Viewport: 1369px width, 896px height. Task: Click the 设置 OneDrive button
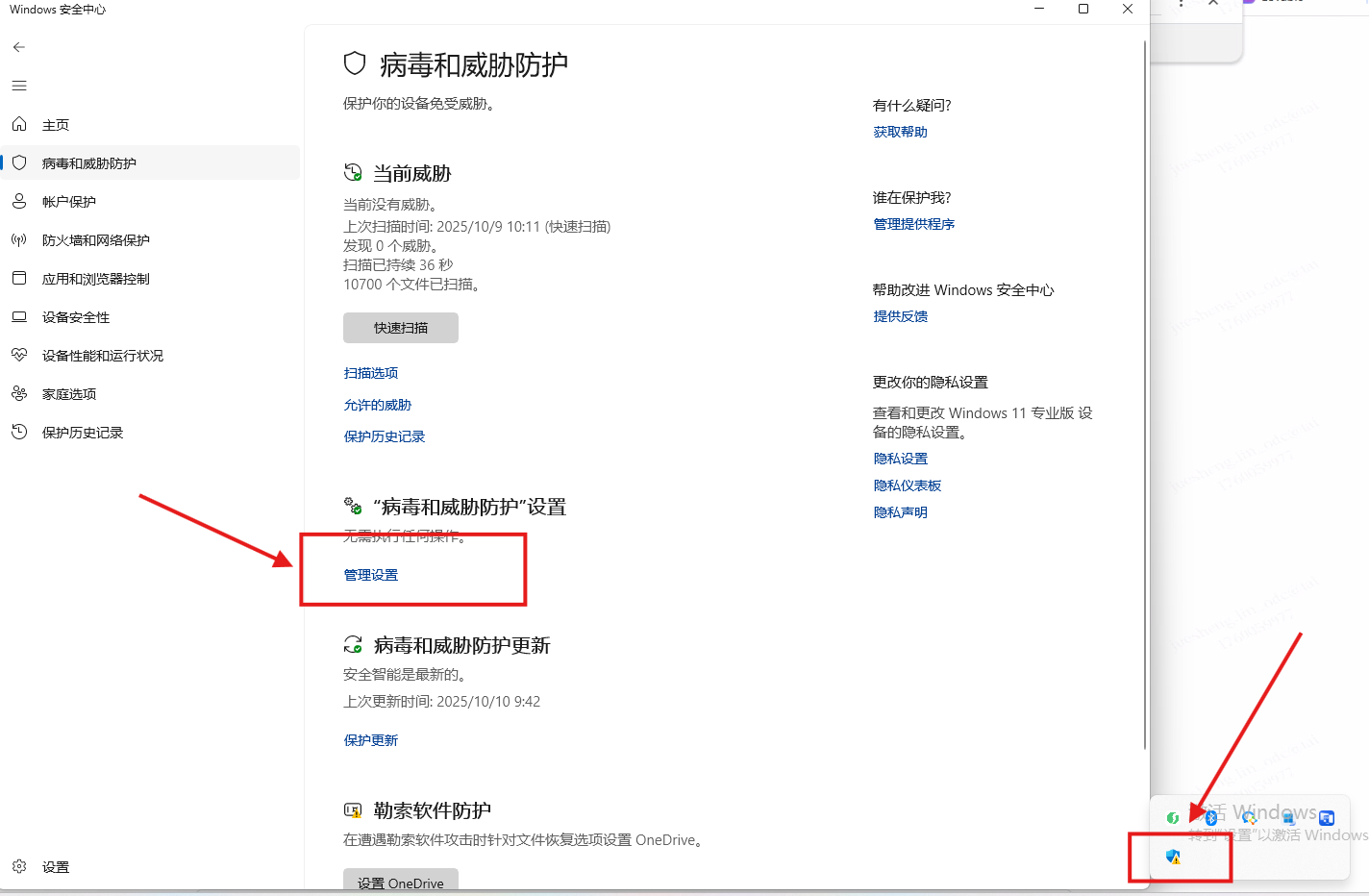(401, 881)
